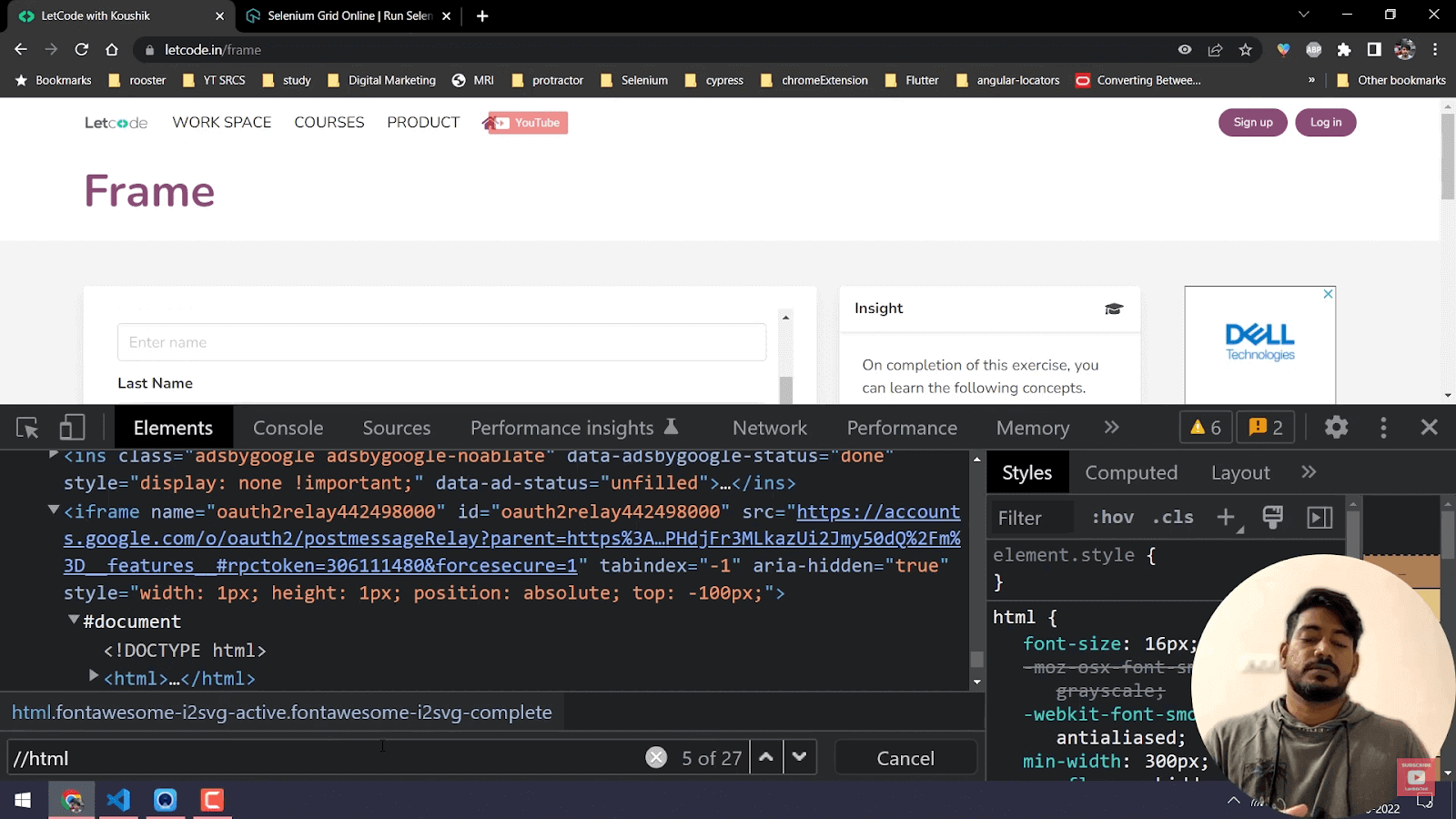1456x819 pixels.
Task: Open a new browser tab
Action: click(482, 15)
